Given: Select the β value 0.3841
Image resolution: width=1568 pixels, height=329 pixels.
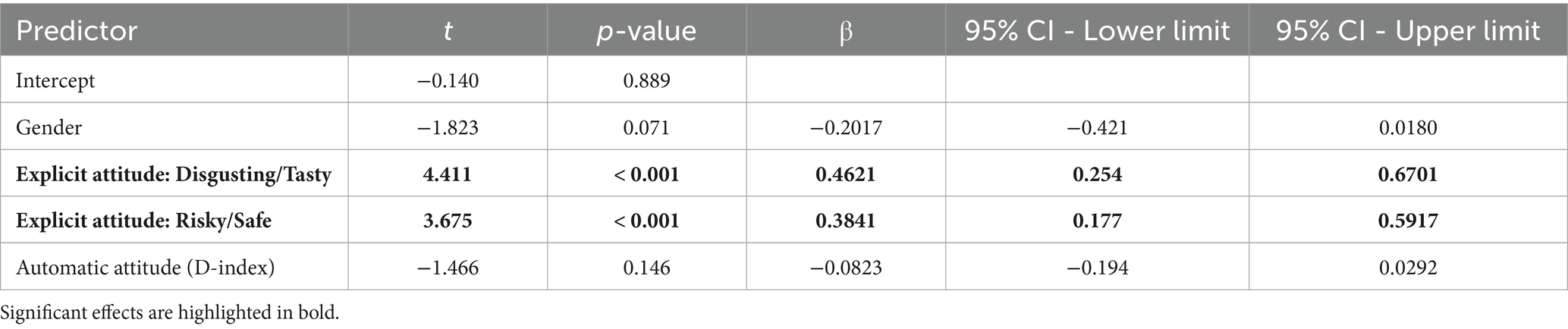Looking at the screenshot, I should point(846,221).
